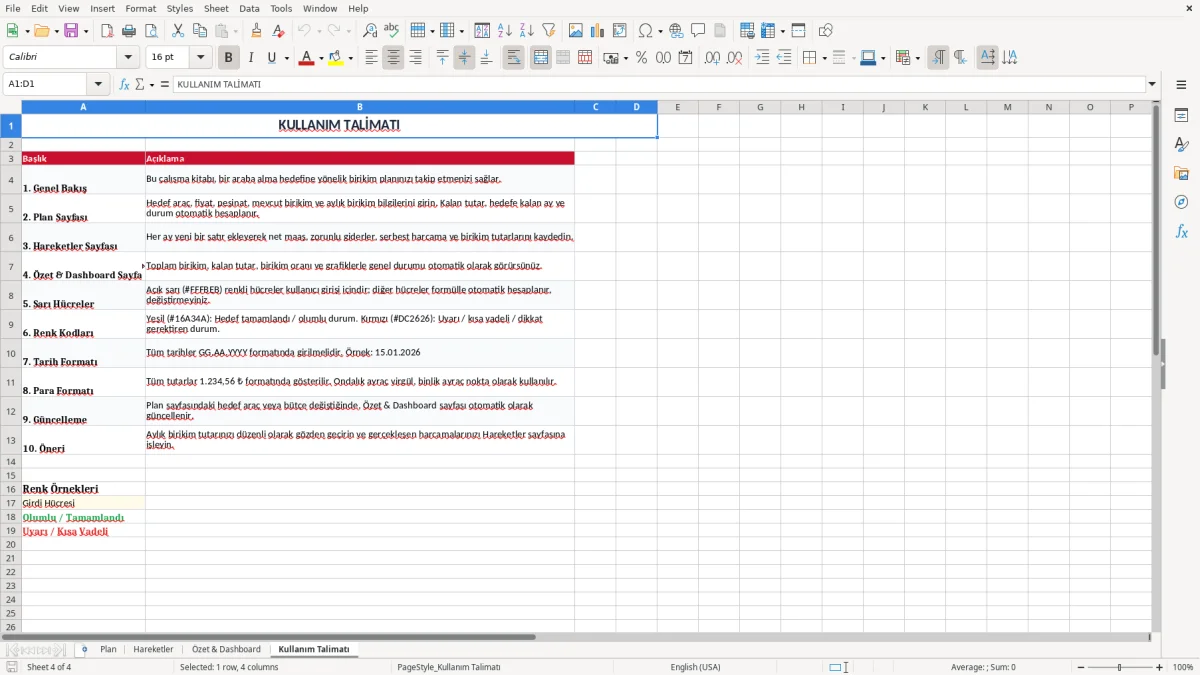The image size is (1200, 675).
Task: Export directly as PDF
Action: tap(107, 31)
